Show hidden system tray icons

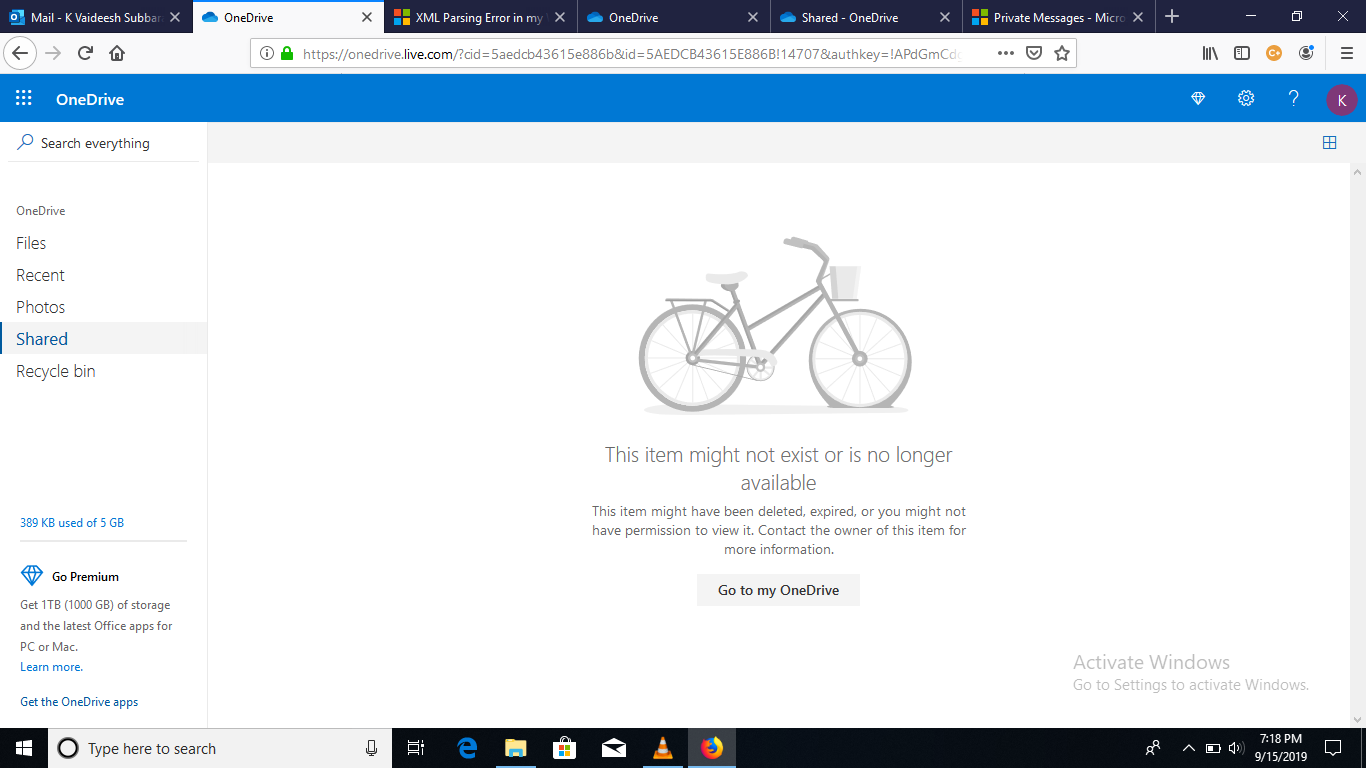(x=1189, y=748)
